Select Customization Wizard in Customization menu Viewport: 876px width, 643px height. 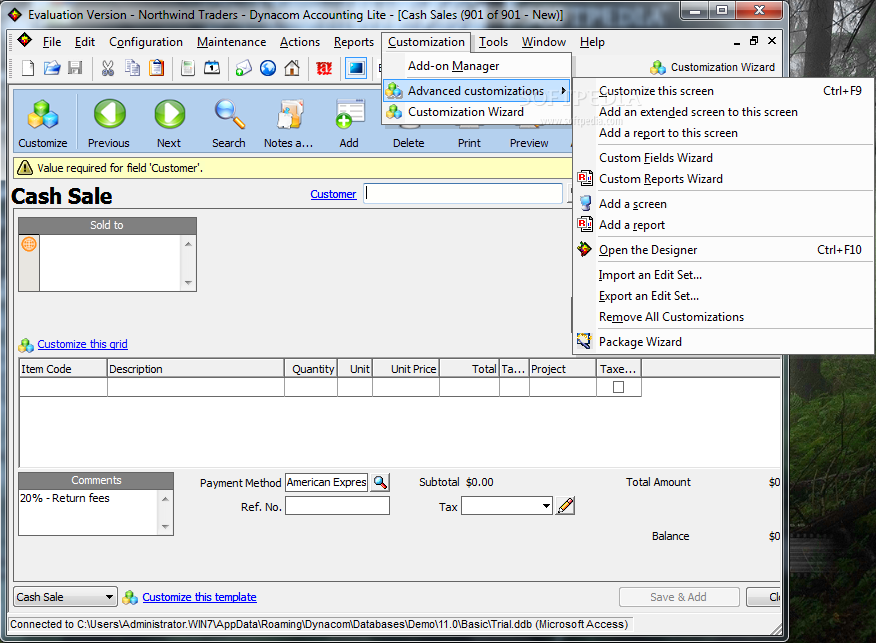pyautogui.click(x=477, y=112)
